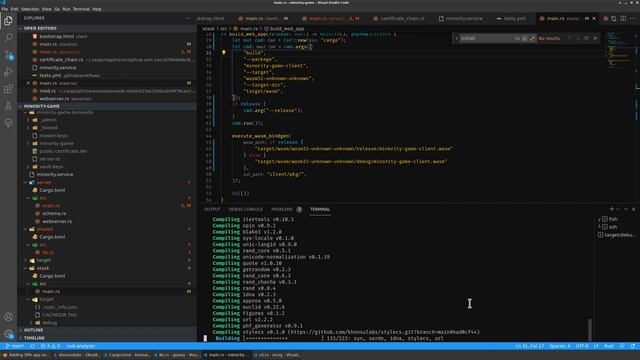Create a new terminal with plus icon
The image size is (640, 360).
(x=611, y=209)
